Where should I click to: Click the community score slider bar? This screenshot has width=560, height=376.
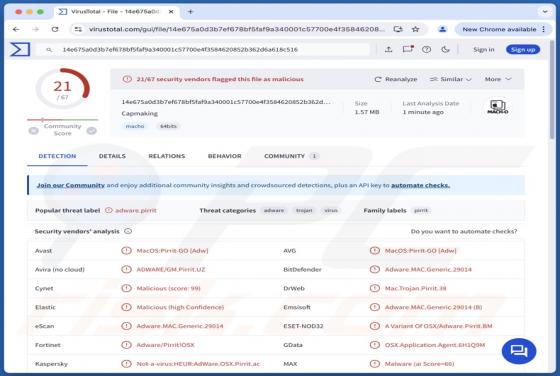[62, 120]
